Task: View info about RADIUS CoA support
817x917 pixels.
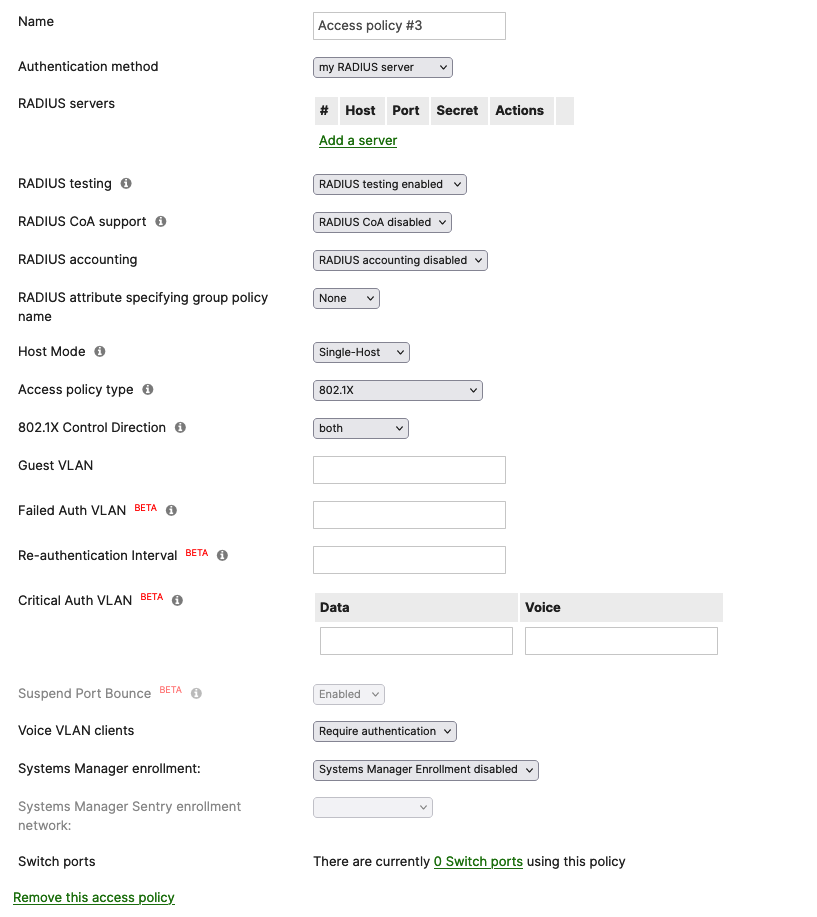Action: [x=160, y=222]
